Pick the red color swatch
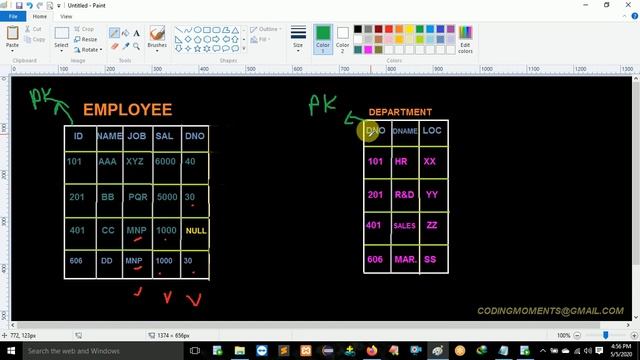Image resolution: width=640 pixels, height=360 pixels. coord(389,29)
